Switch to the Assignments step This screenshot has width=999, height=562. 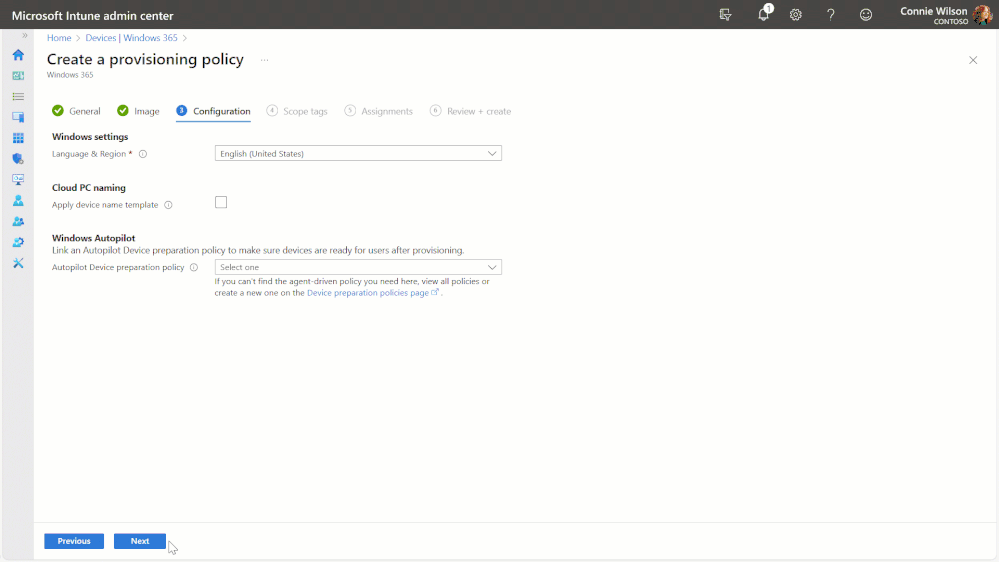378,111
